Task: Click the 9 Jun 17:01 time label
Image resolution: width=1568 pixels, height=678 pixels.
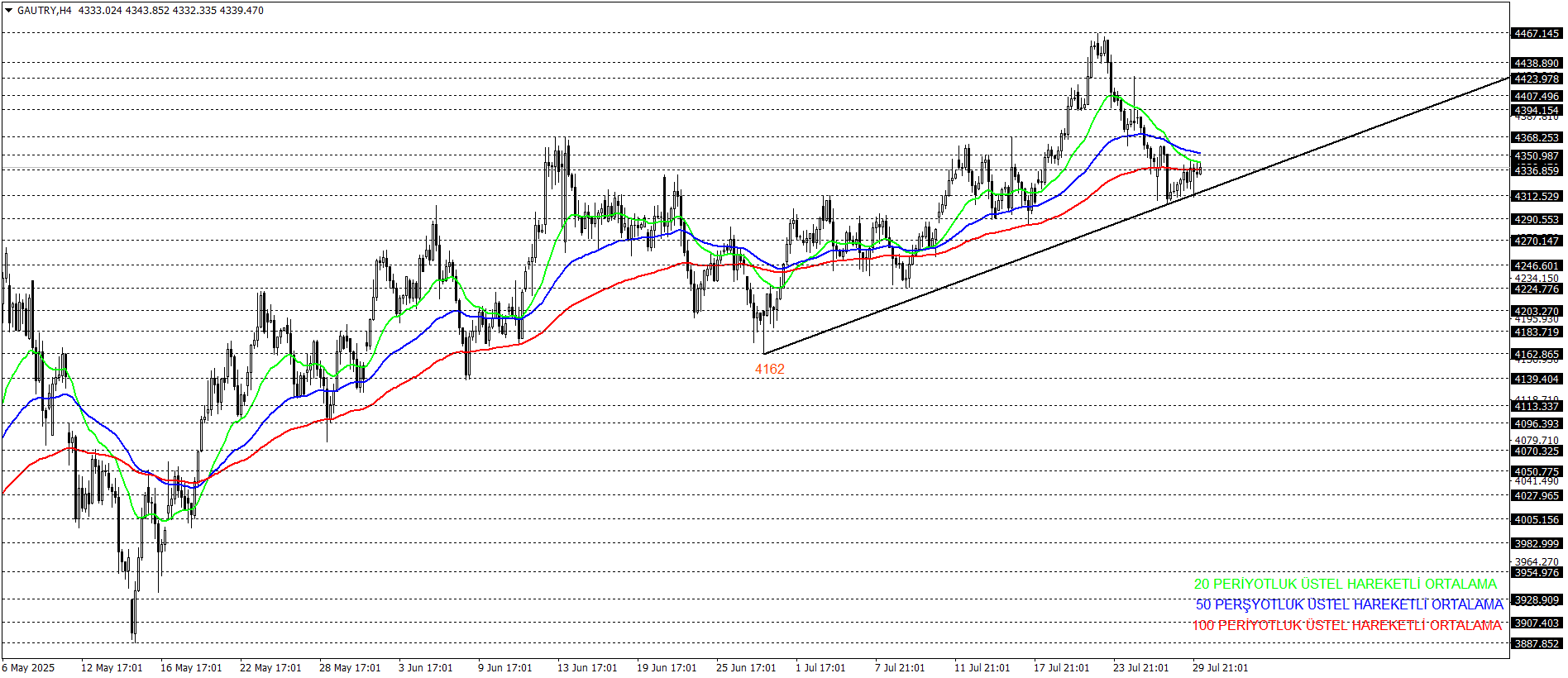Action: point(505,668)
